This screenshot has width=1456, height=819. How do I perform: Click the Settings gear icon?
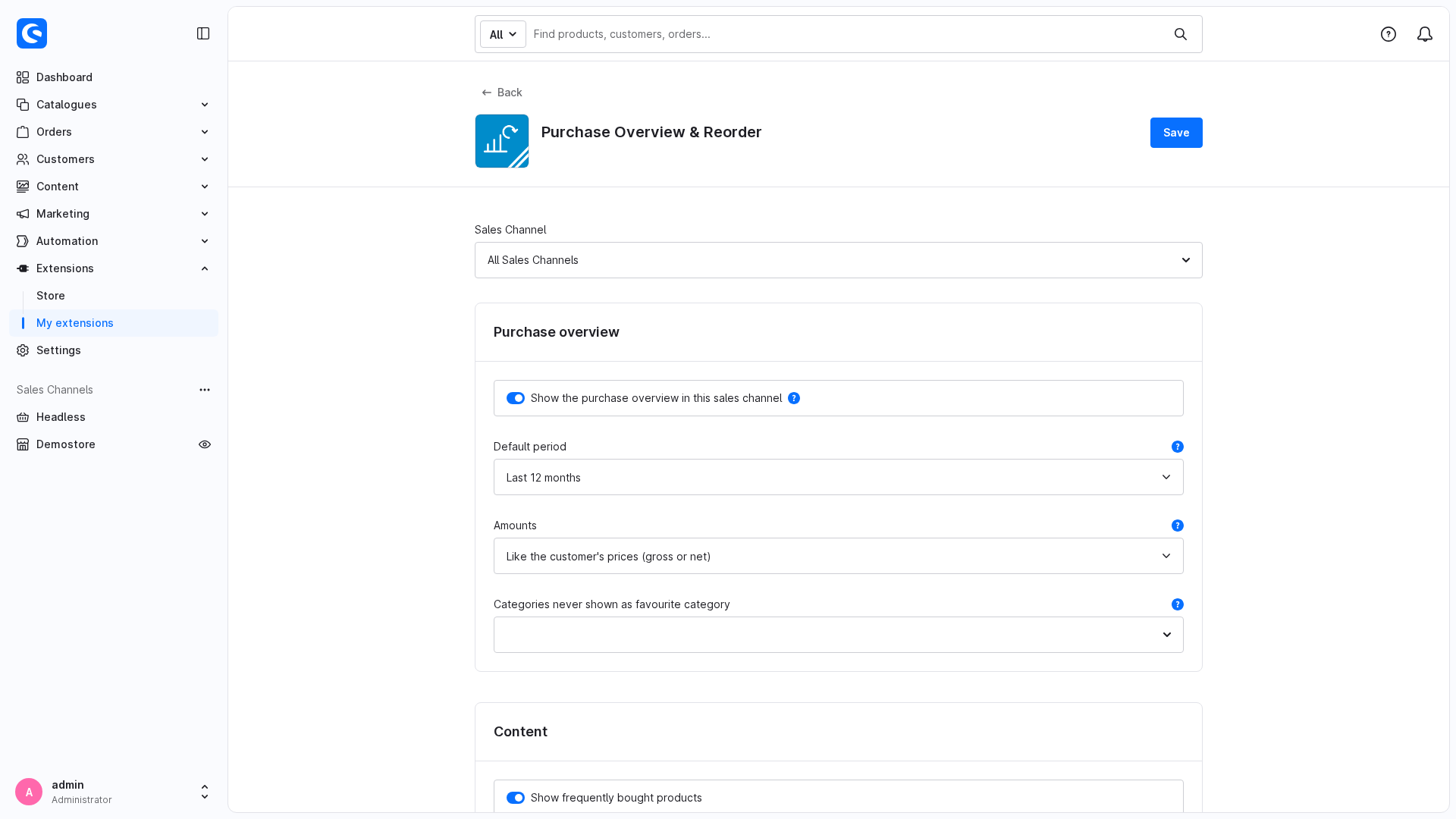(23, 350)
